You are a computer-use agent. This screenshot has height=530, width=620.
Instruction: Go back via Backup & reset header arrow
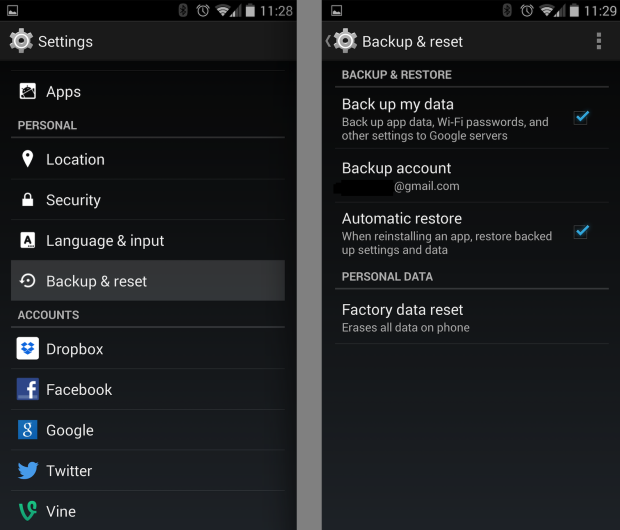click(328, 41)
